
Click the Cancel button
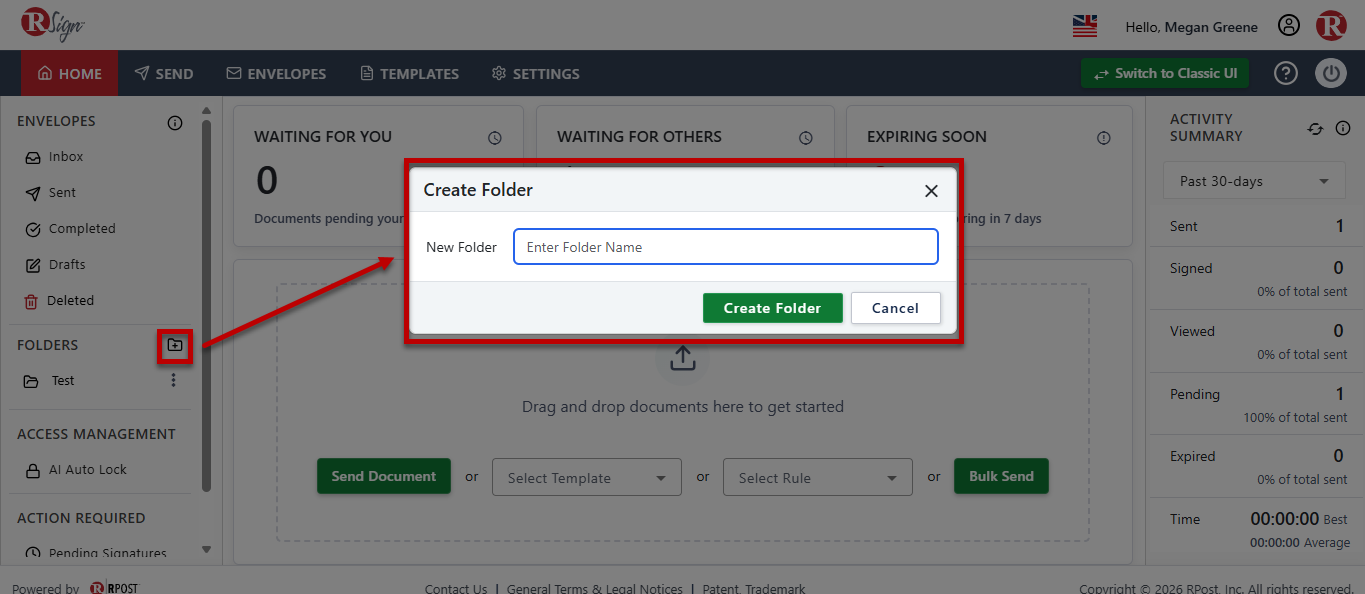896,308
